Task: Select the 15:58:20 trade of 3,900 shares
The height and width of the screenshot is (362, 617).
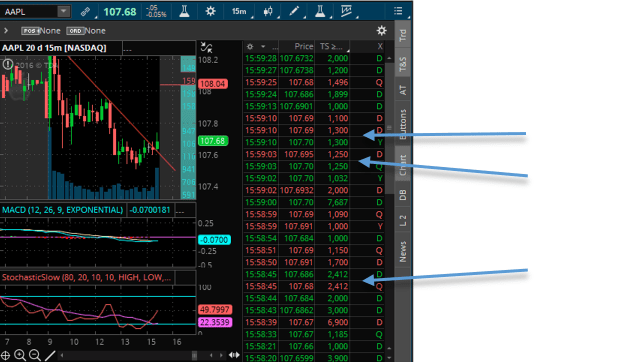Action: coord(314,358)
